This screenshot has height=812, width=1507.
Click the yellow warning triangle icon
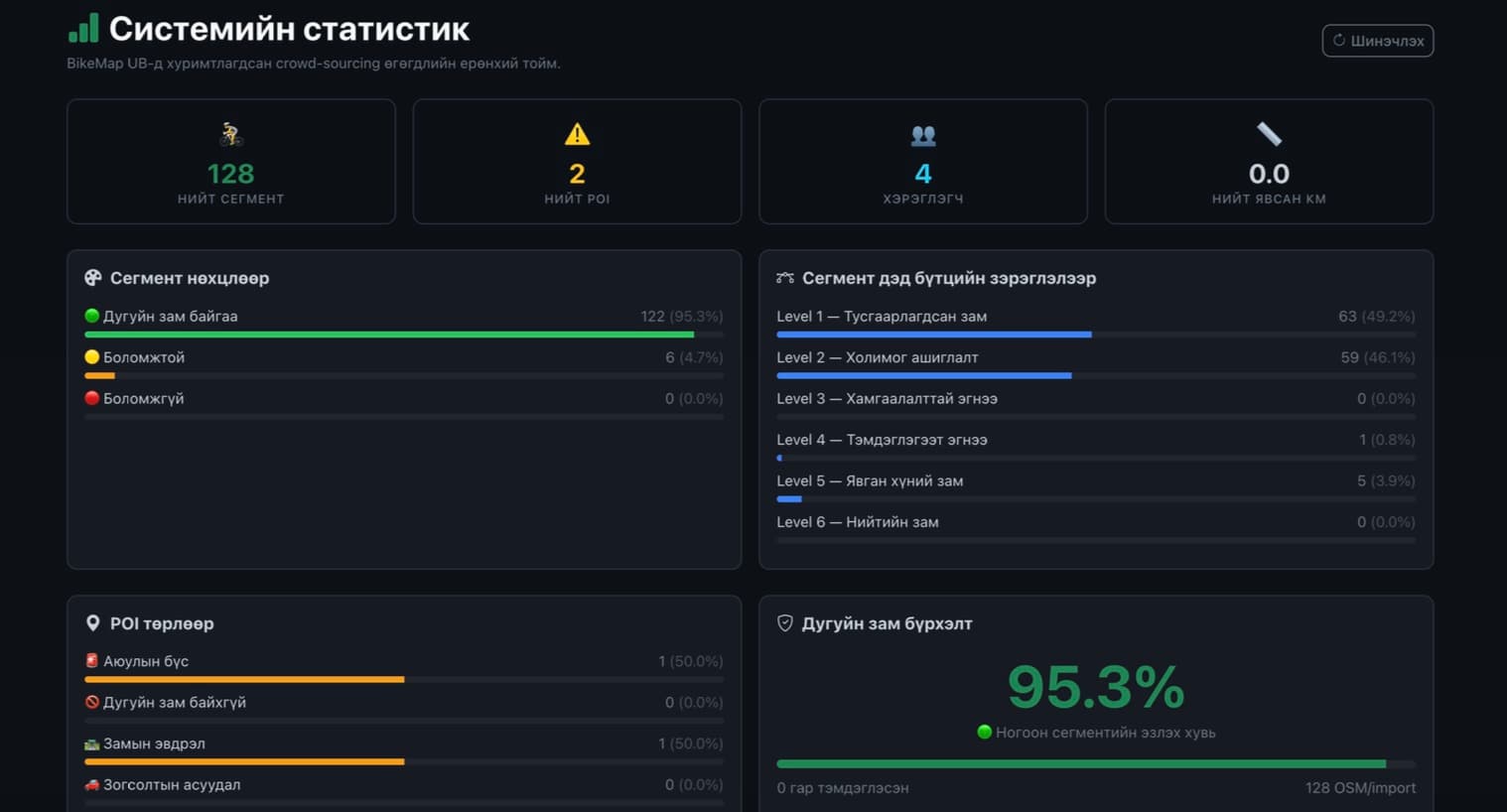click(x=577, y=134)
